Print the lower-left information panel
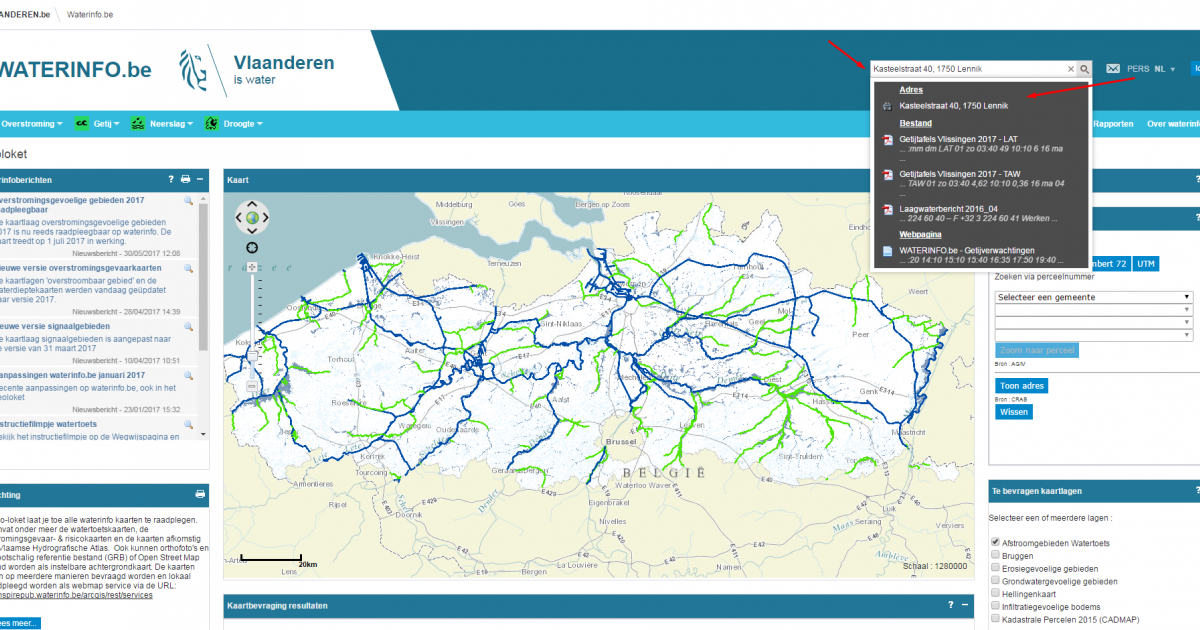 (x=200, y=494)
